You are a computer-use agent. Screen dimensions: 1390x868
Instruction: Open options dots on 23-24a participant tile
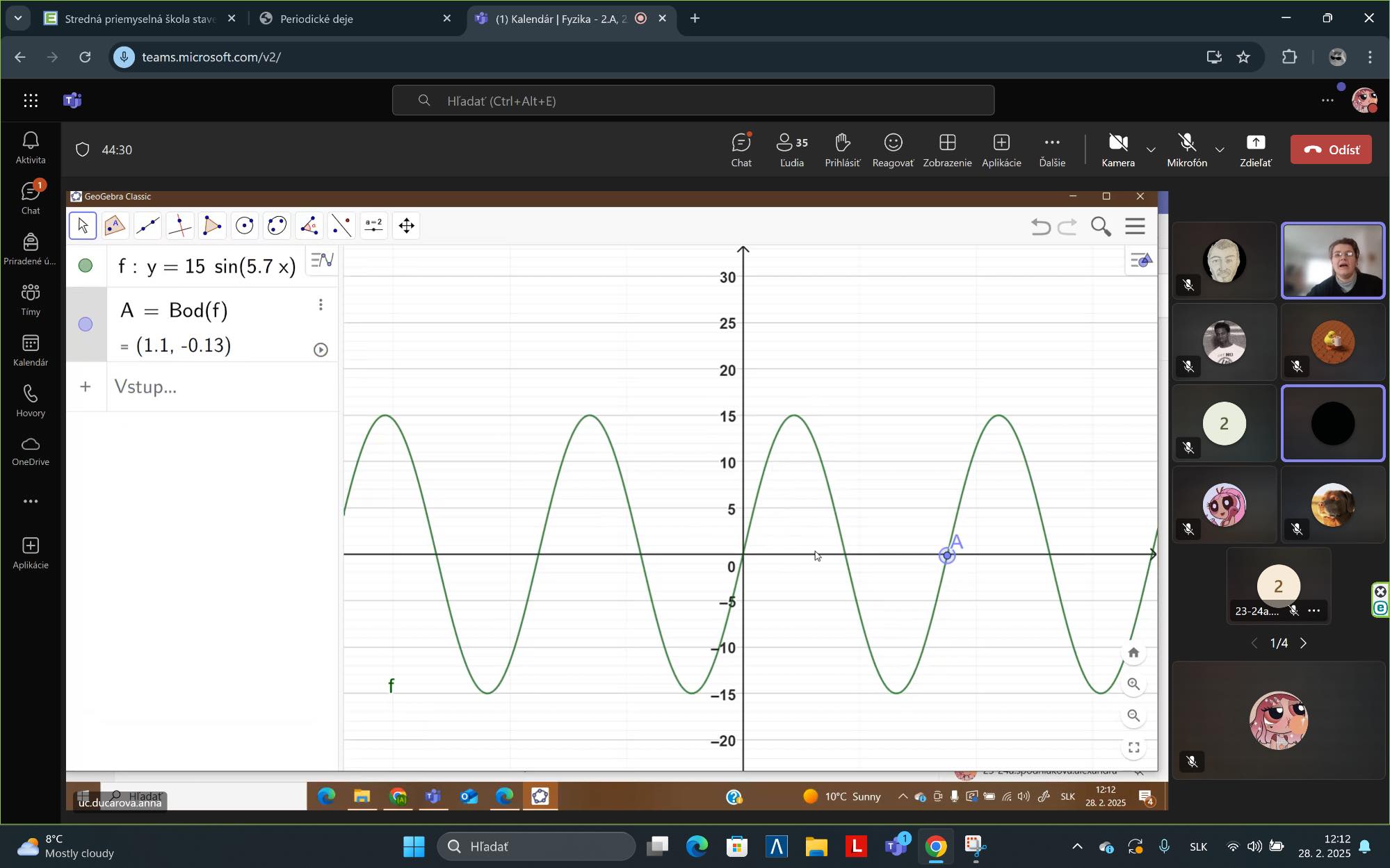1314,611
